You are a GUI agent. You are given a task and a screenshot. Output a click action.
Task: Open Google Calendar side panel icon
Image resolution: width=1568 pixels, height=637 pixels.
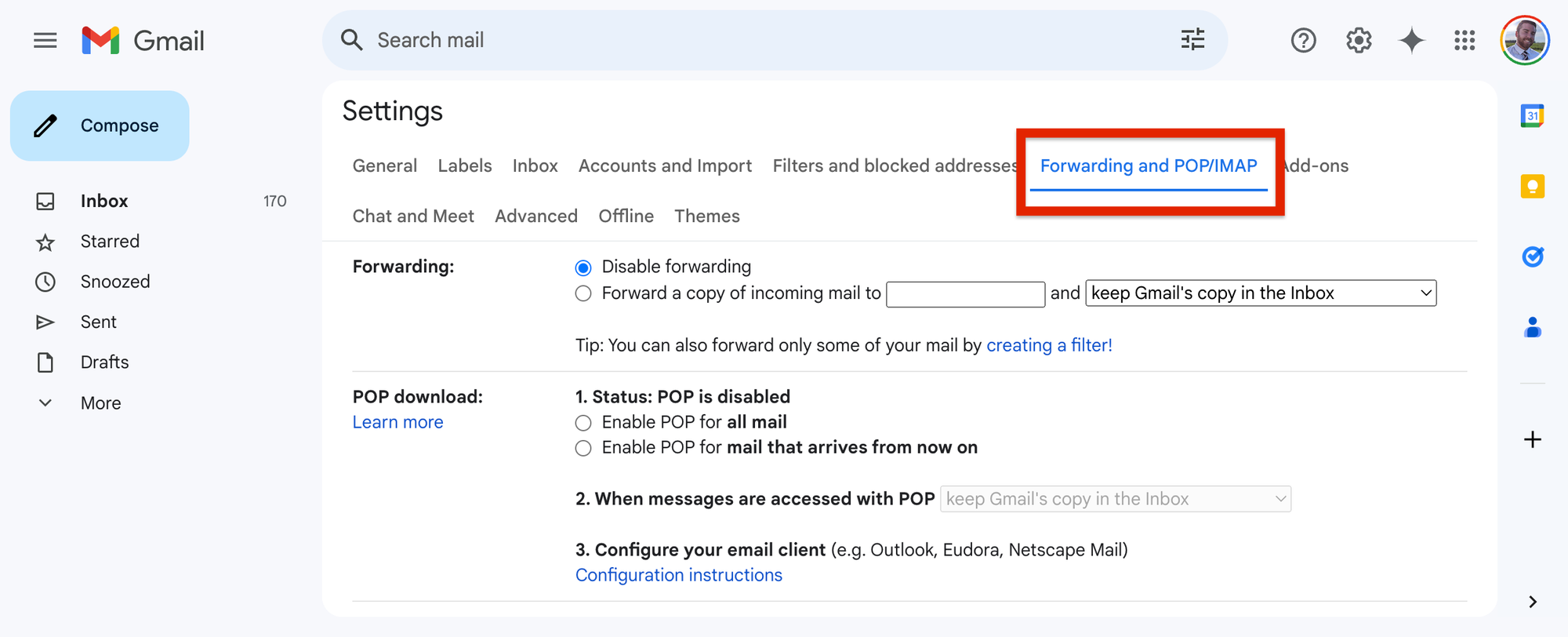(x=1532, y=116)
